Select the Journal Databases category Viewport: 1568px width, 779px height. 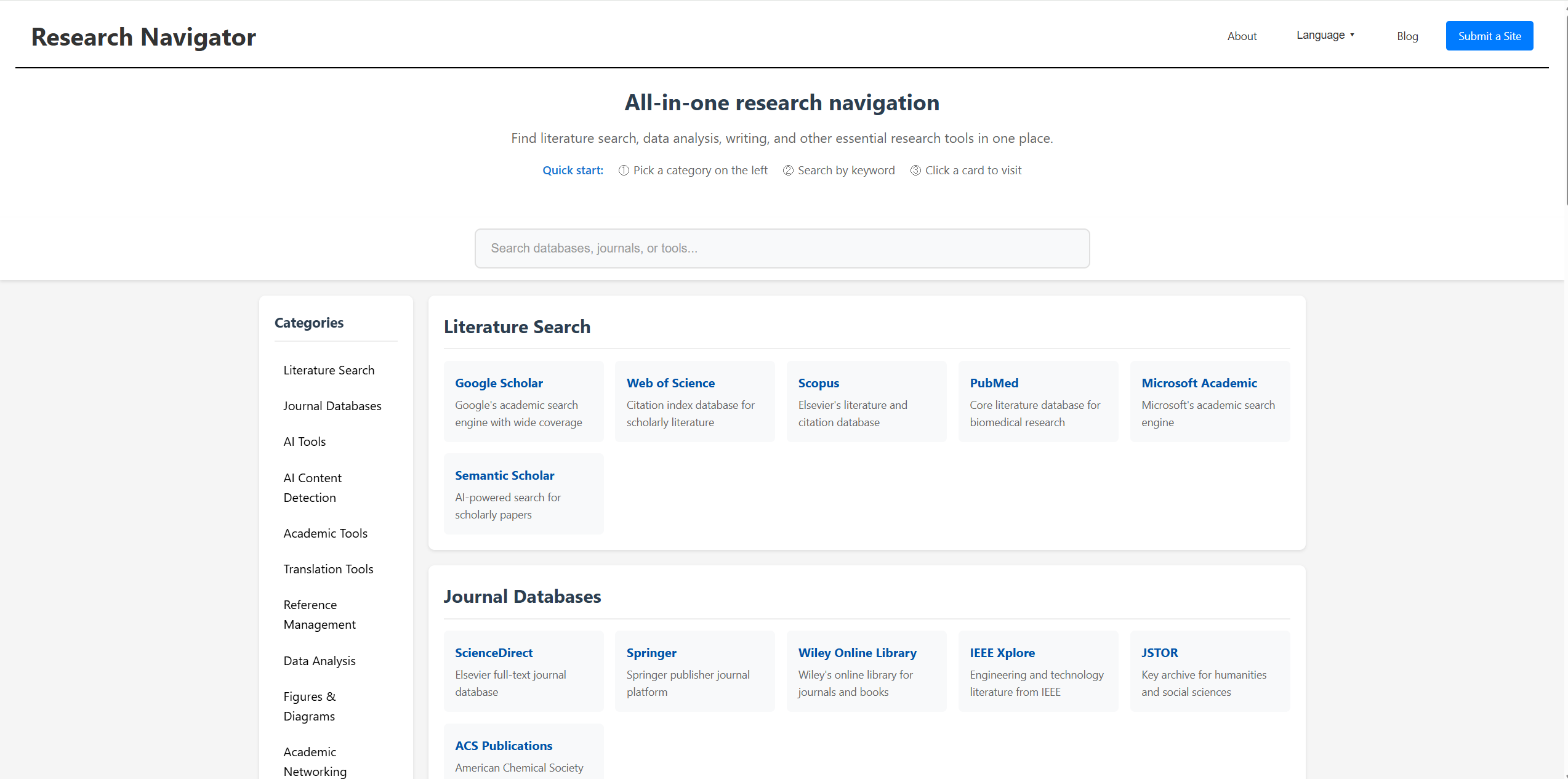332,405
